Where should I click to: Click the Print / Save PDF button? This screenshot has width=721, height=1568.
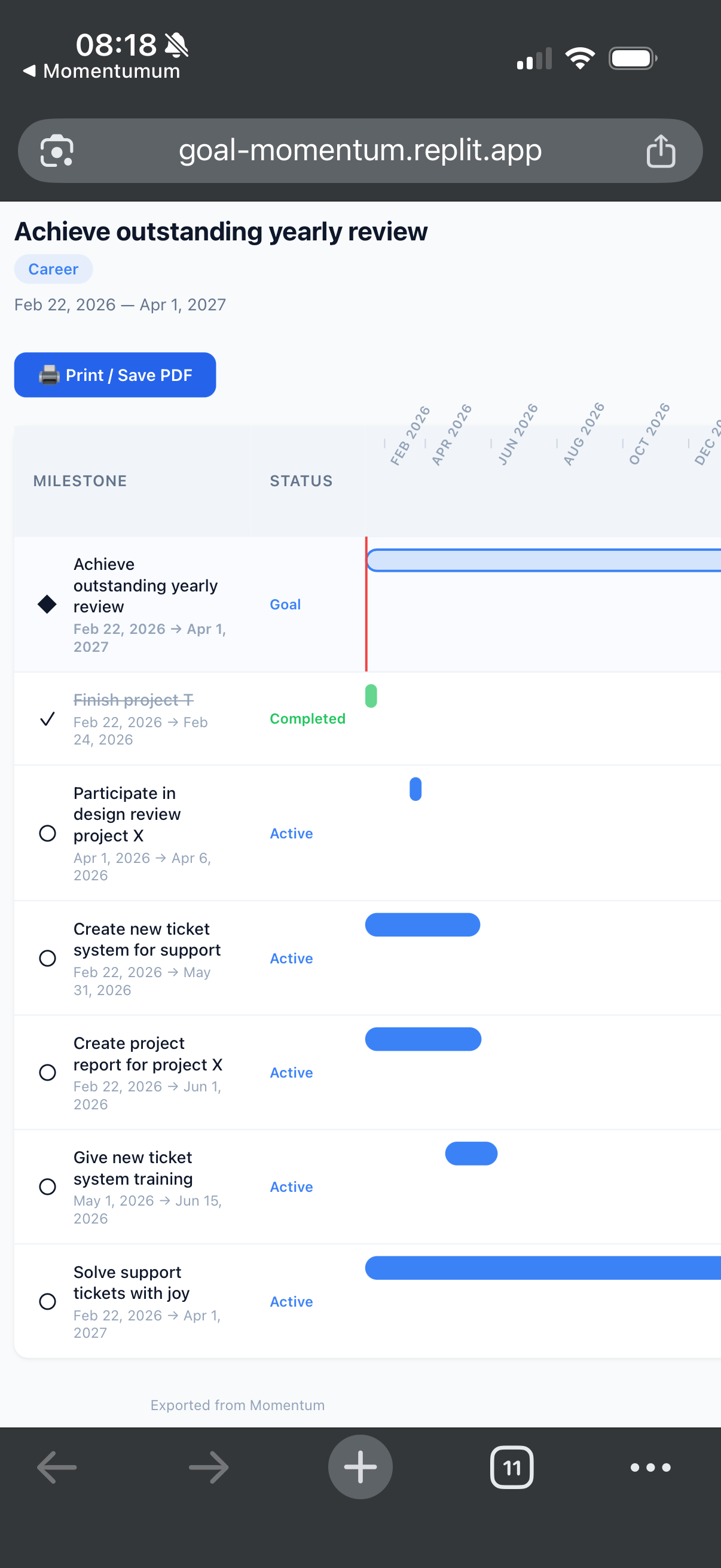click(x=115, y=374)
